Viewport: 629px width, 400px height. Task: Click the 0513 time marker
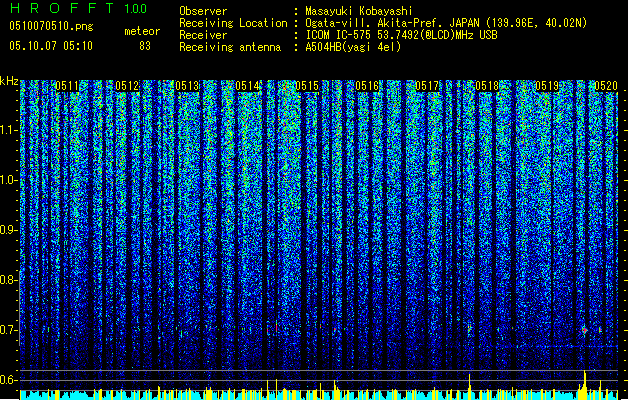187,86
